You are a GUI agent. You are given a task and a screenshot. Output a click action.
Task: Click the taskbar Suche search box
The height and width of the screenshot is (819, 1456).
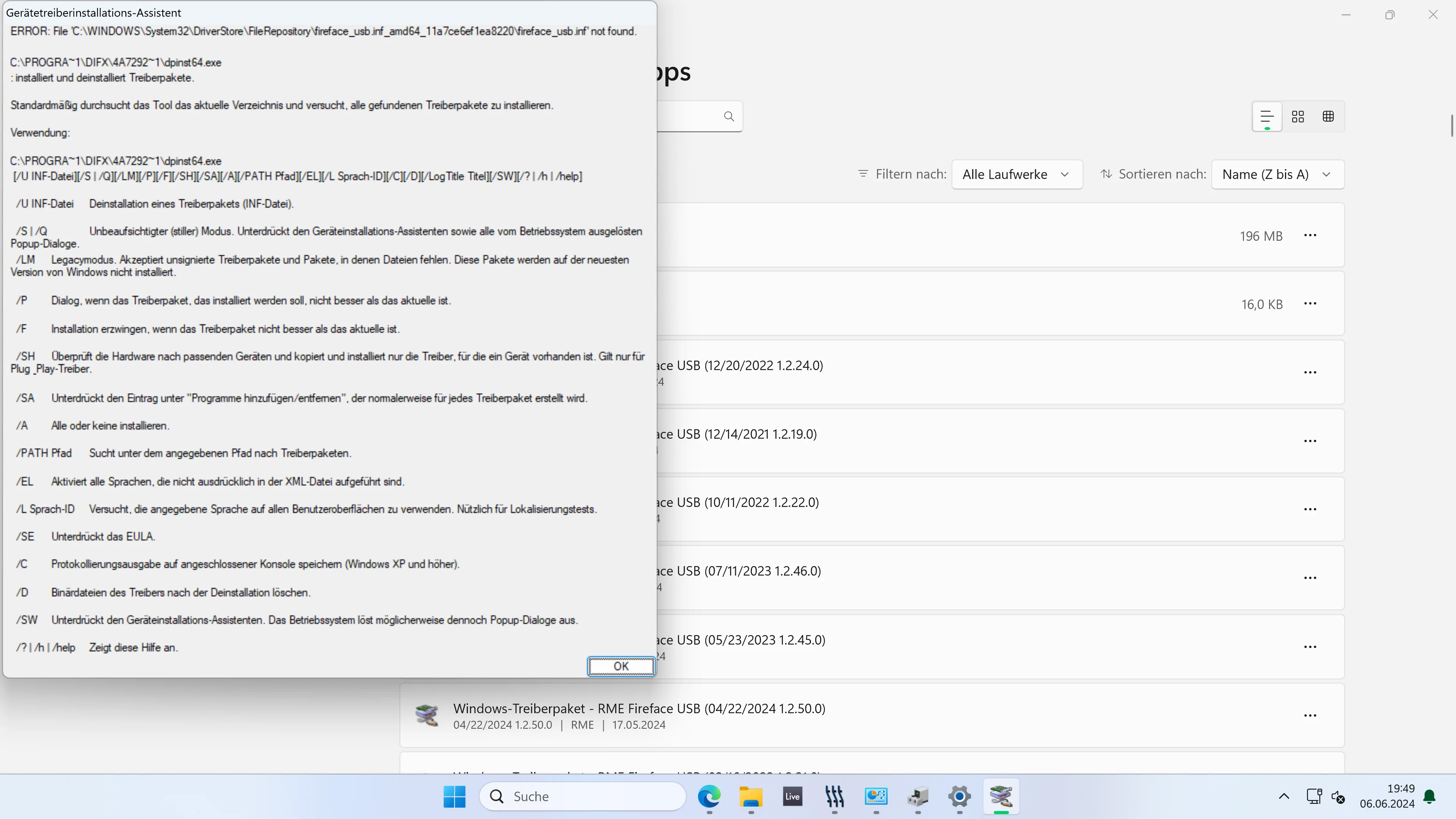tap(583, 796)
